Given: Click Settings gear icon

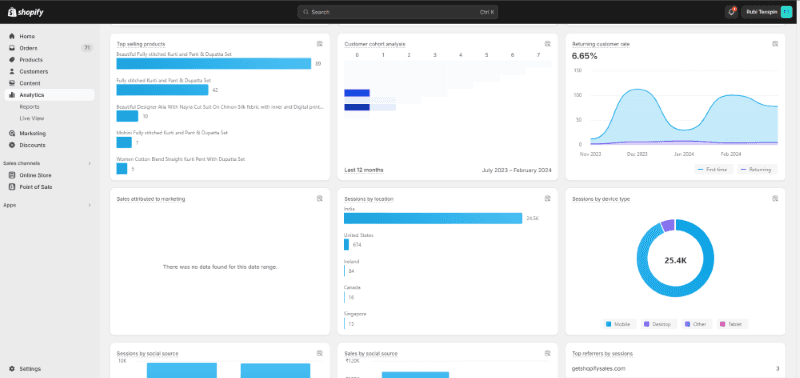Looking at the screenshot, I should point(12,369).
